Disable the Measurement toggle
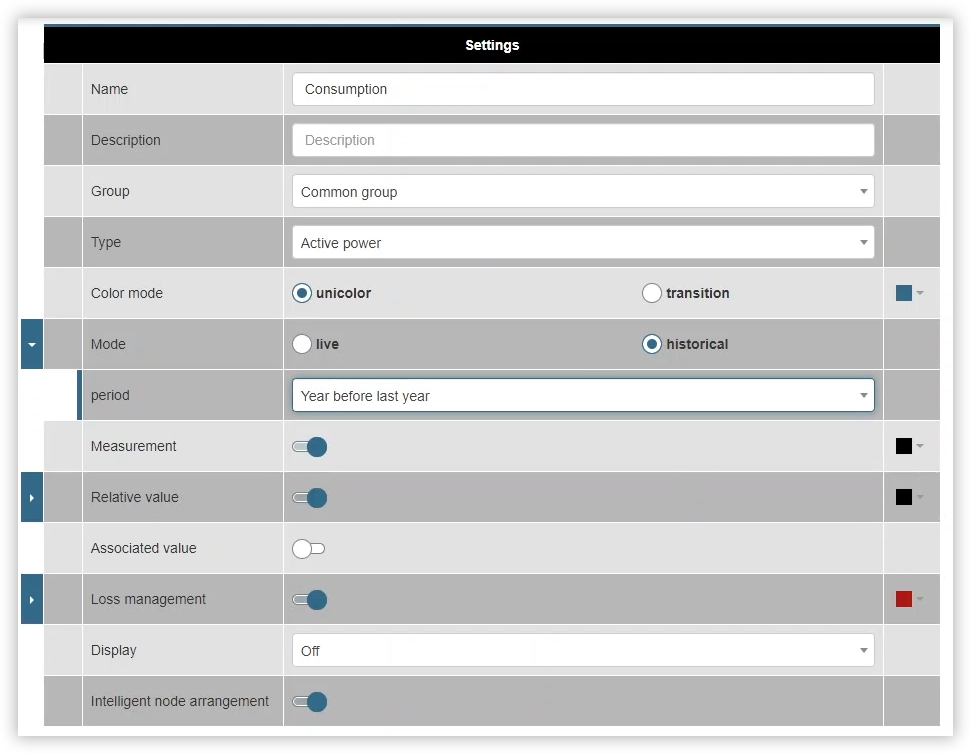Image resolution: width=971 pixels, height=754 pixels. coord(309,446)
